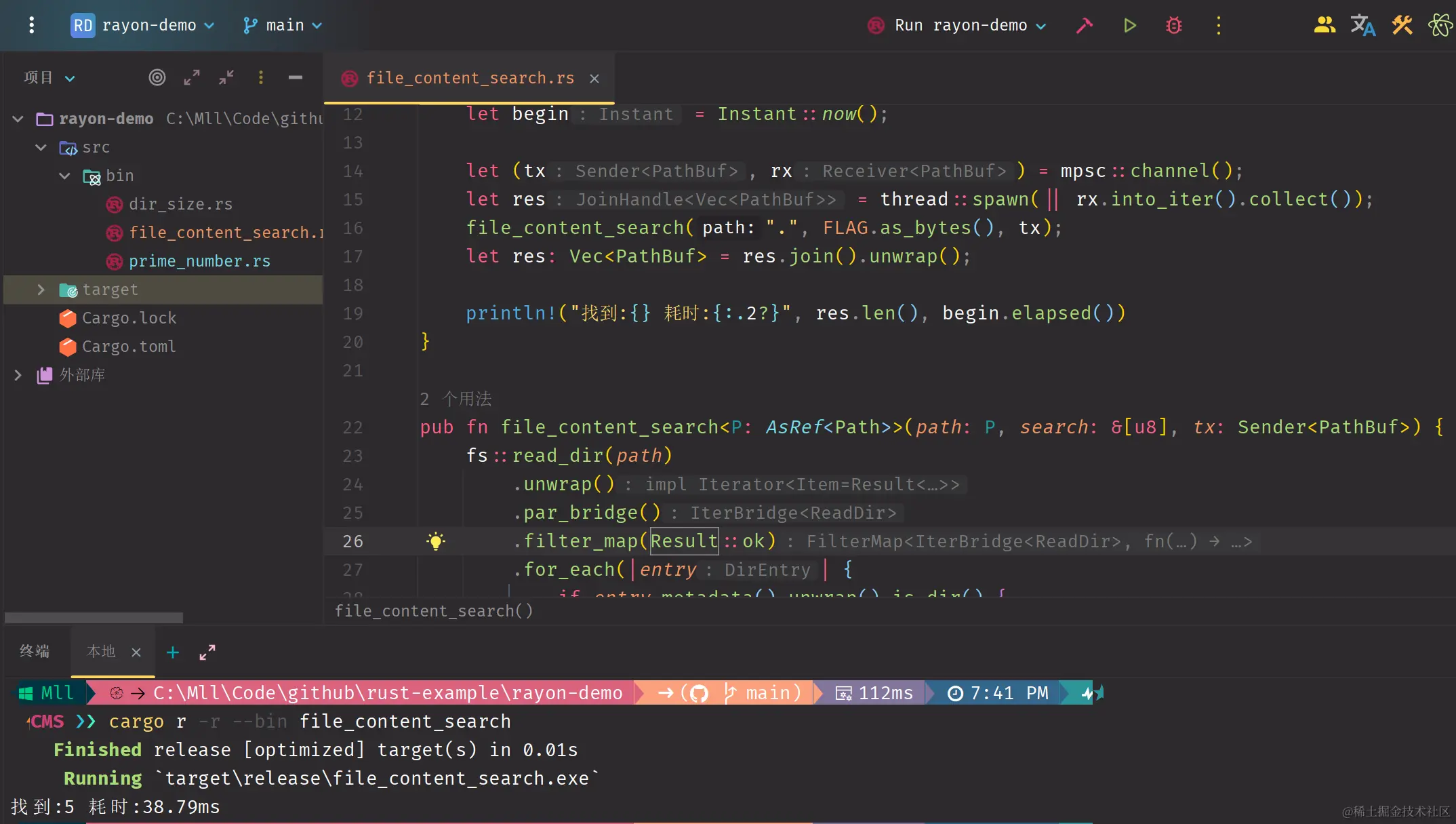This screenshot has height=824, width=1456.
Task: Click Select Opened File target icon
Action: coord(157,77)
